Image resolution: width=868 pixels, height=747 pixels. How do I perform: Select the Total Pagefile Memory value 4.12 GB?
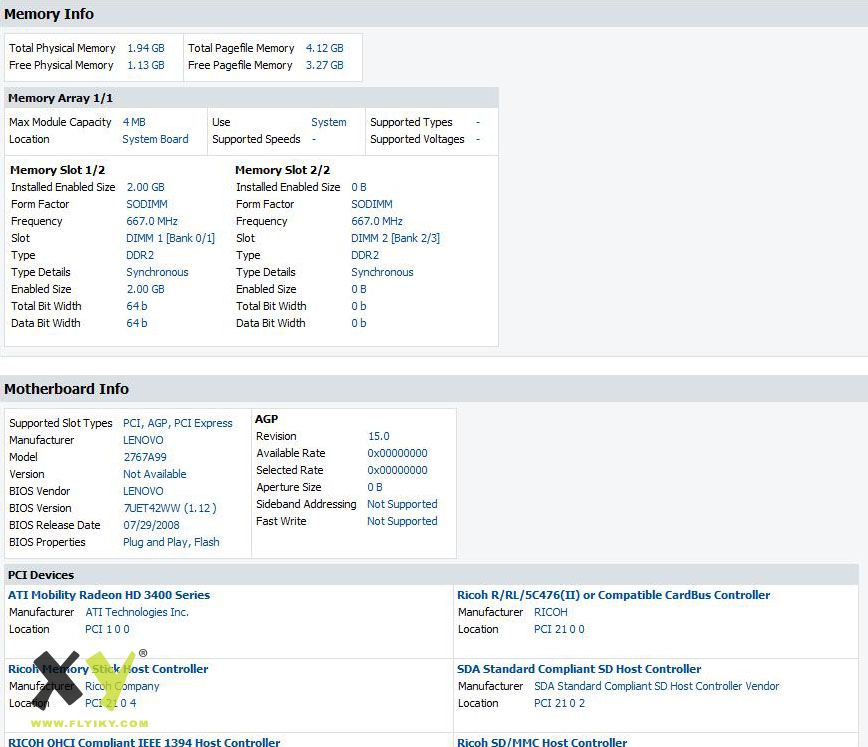pos(324,48)
